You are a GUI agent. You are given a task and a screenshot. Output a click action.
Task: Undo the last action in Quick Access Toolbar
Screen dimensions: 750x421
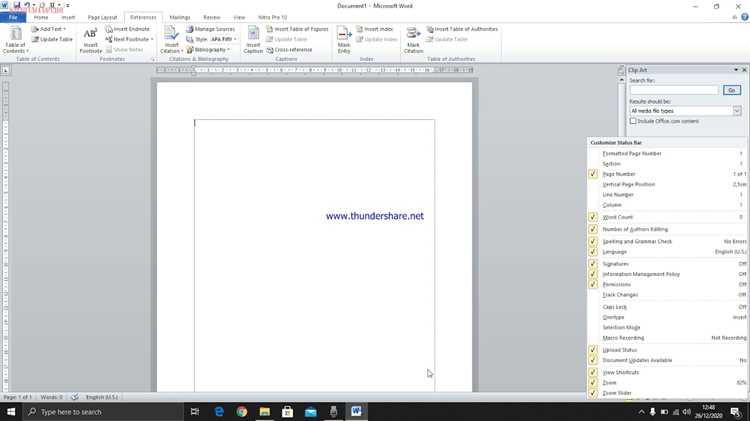[x=28, y=5]
